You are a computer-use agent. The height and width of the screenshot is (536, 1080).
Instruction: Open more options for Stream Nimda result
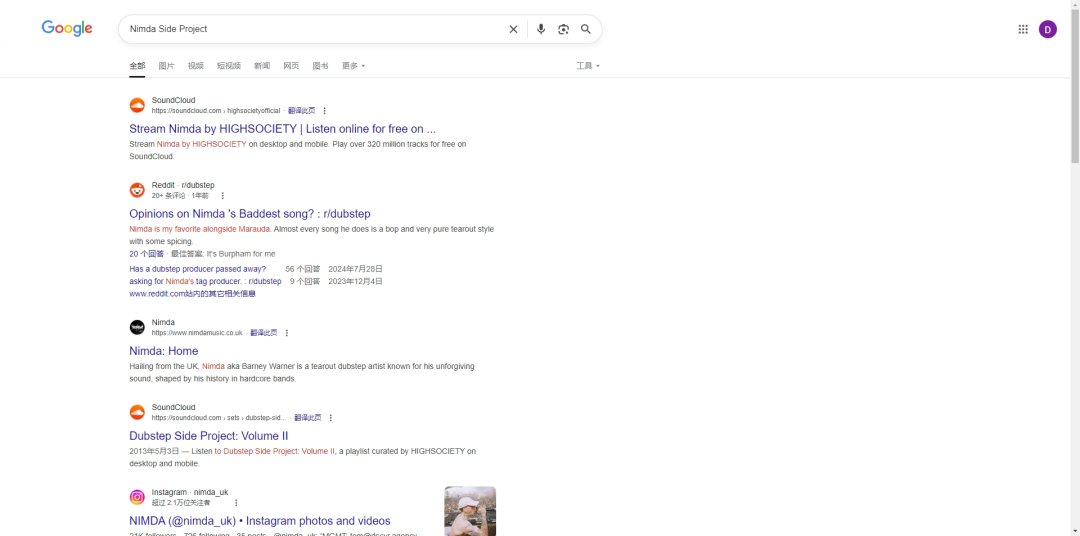click(x=325, y=111)
